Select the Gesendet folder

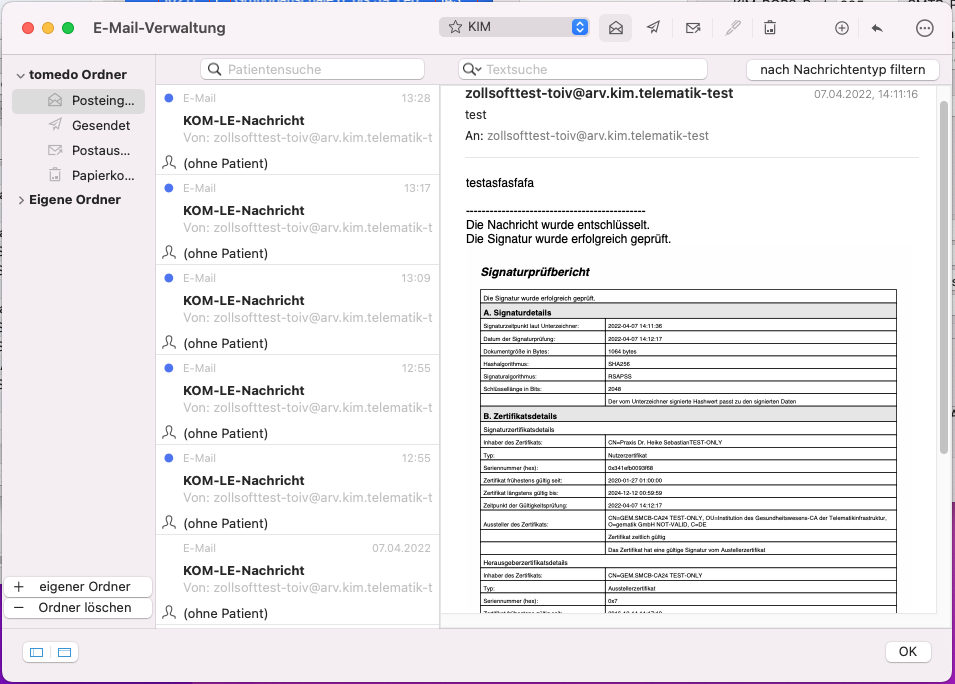coord(79,125)
